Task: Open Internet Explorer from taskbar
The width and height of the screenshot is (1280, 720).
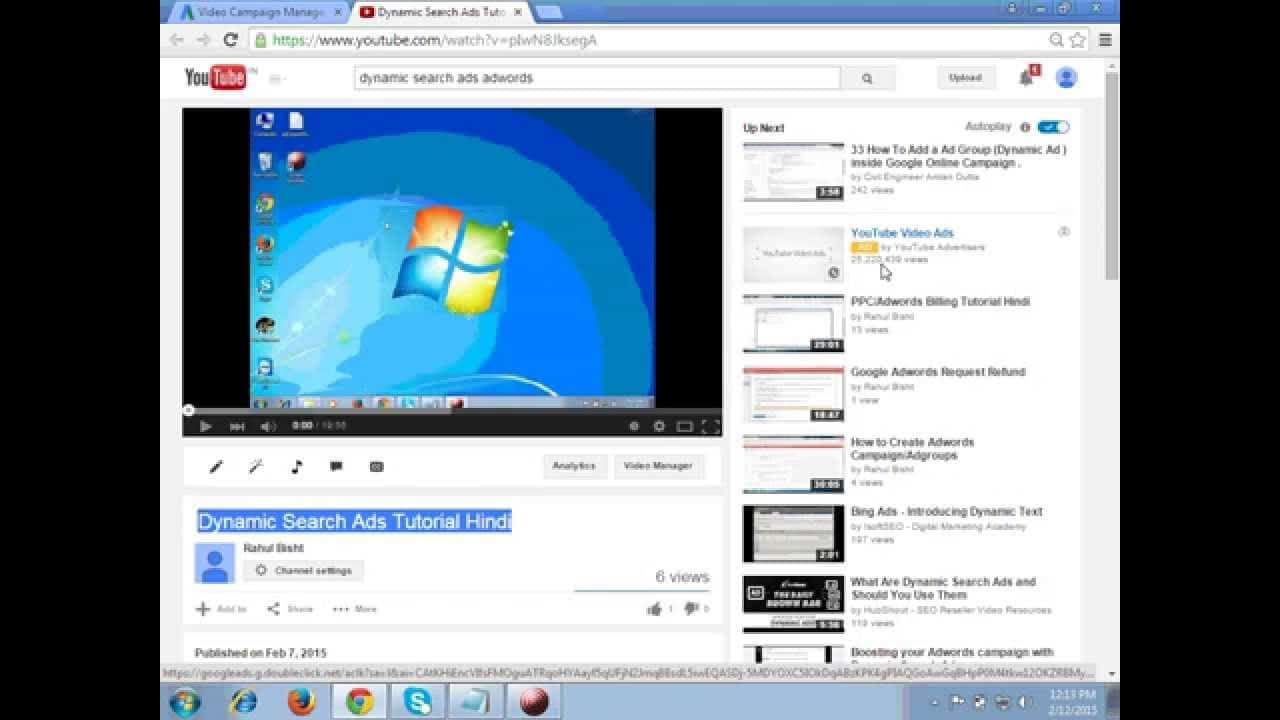Action: coord(243,702)
